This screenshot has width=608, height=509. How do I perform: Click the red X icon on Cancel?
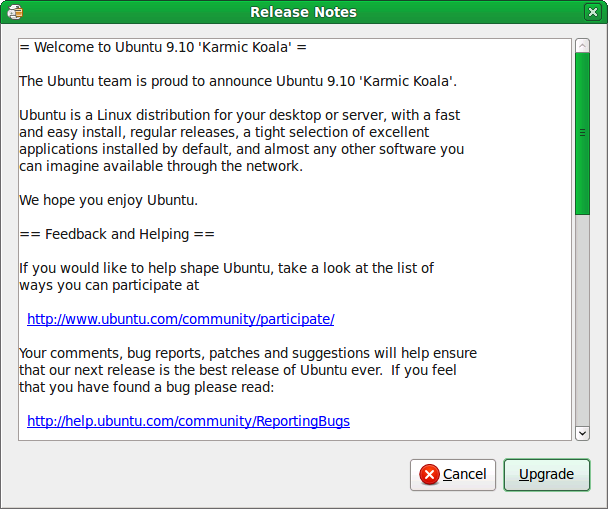[429, 474]
